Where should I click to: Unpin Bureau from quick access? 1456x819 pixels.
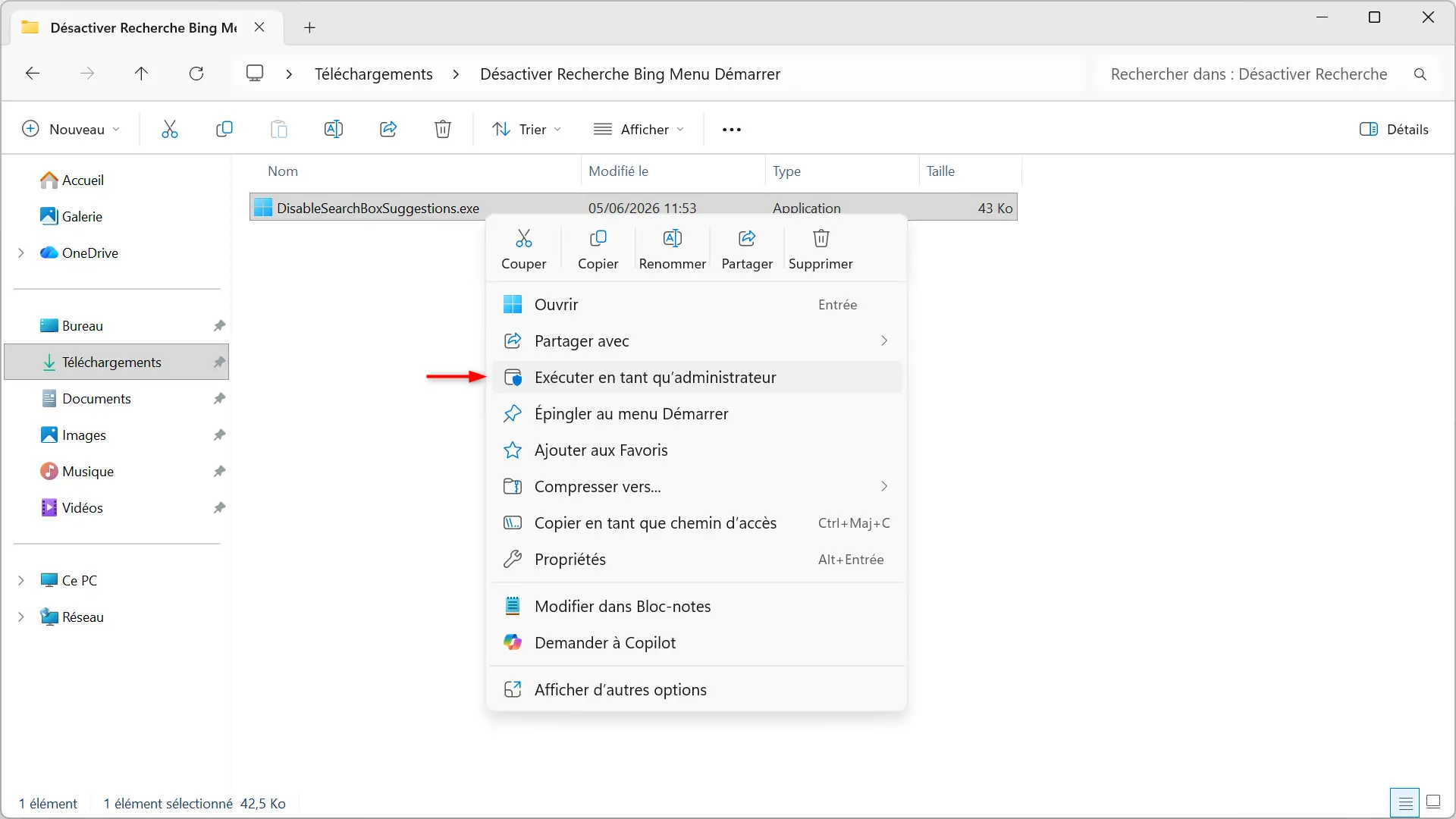219,326
